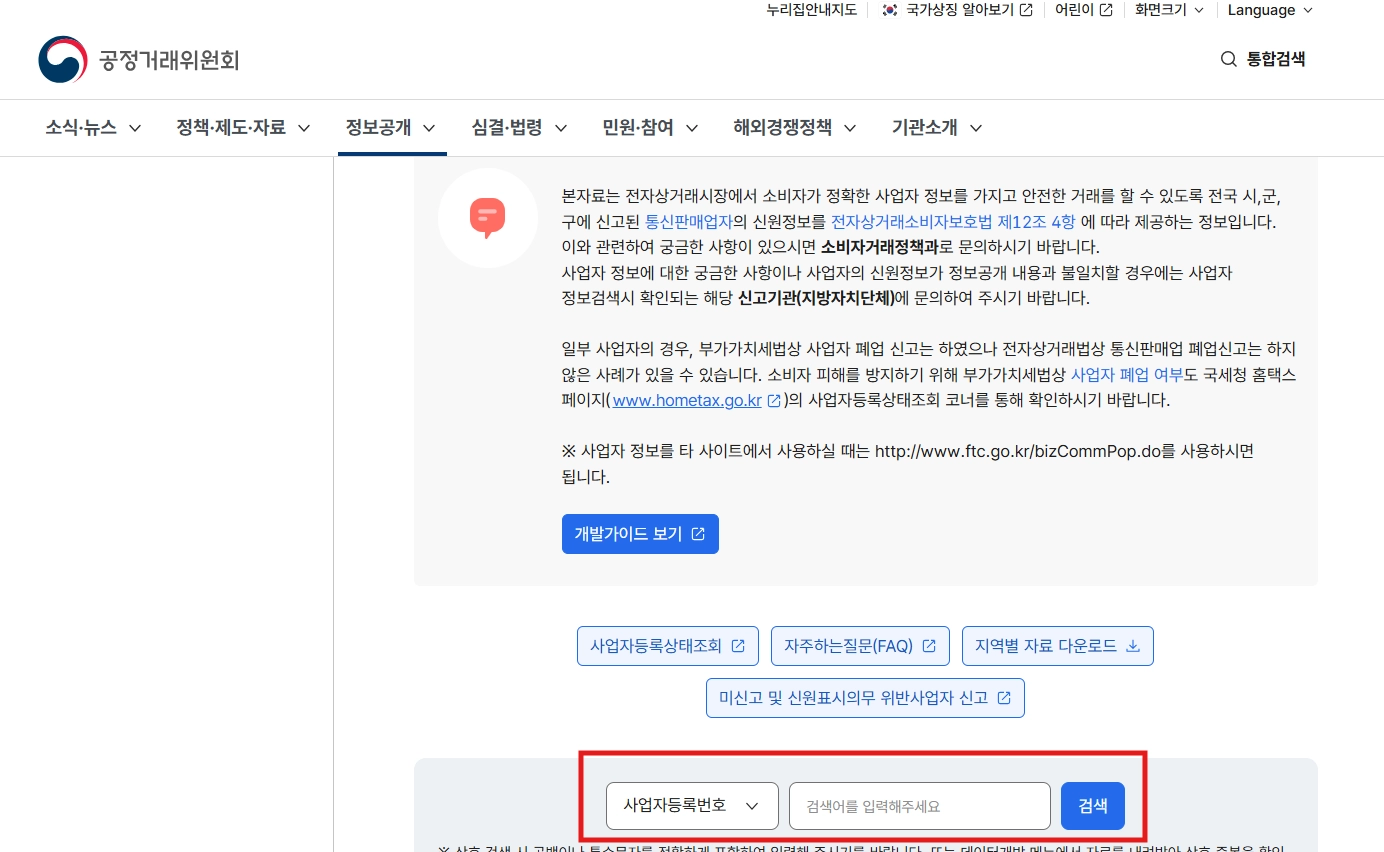Expand the 소식·뉴스 menu
Screen dimensions: 1384x852
(93, 128)
